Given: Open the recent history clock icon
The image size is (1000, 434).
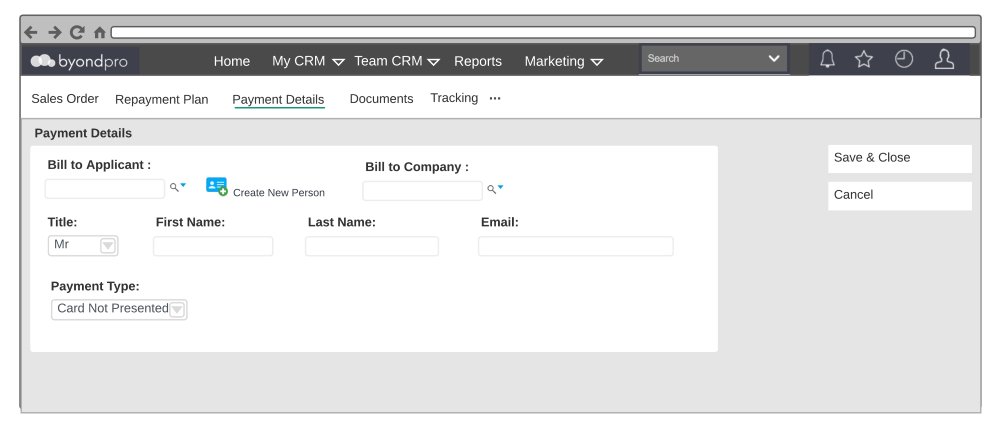Looking at the screenshot, I should point(903,61).
